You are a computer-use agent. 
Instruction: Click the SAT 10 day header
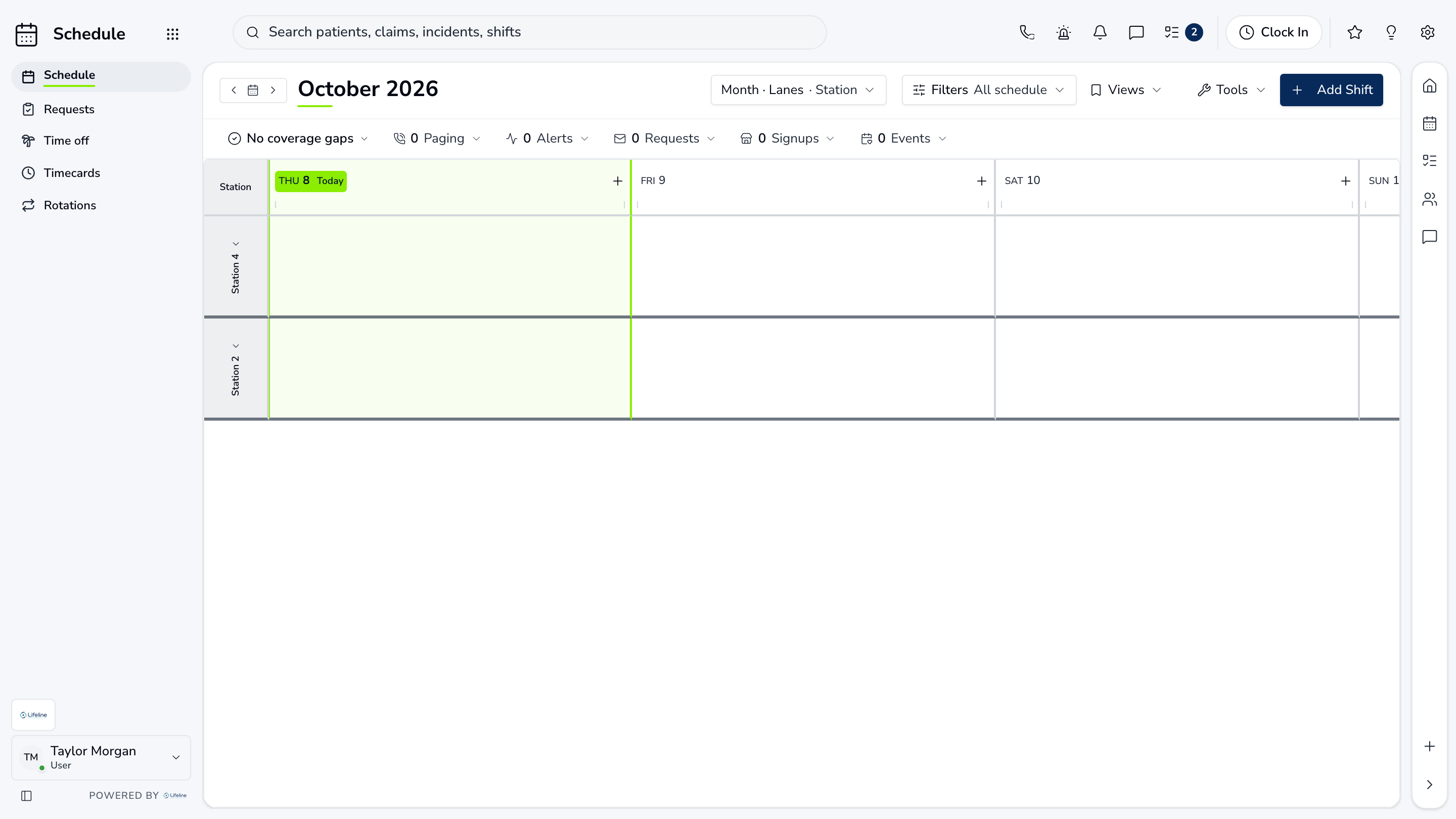1022,180
